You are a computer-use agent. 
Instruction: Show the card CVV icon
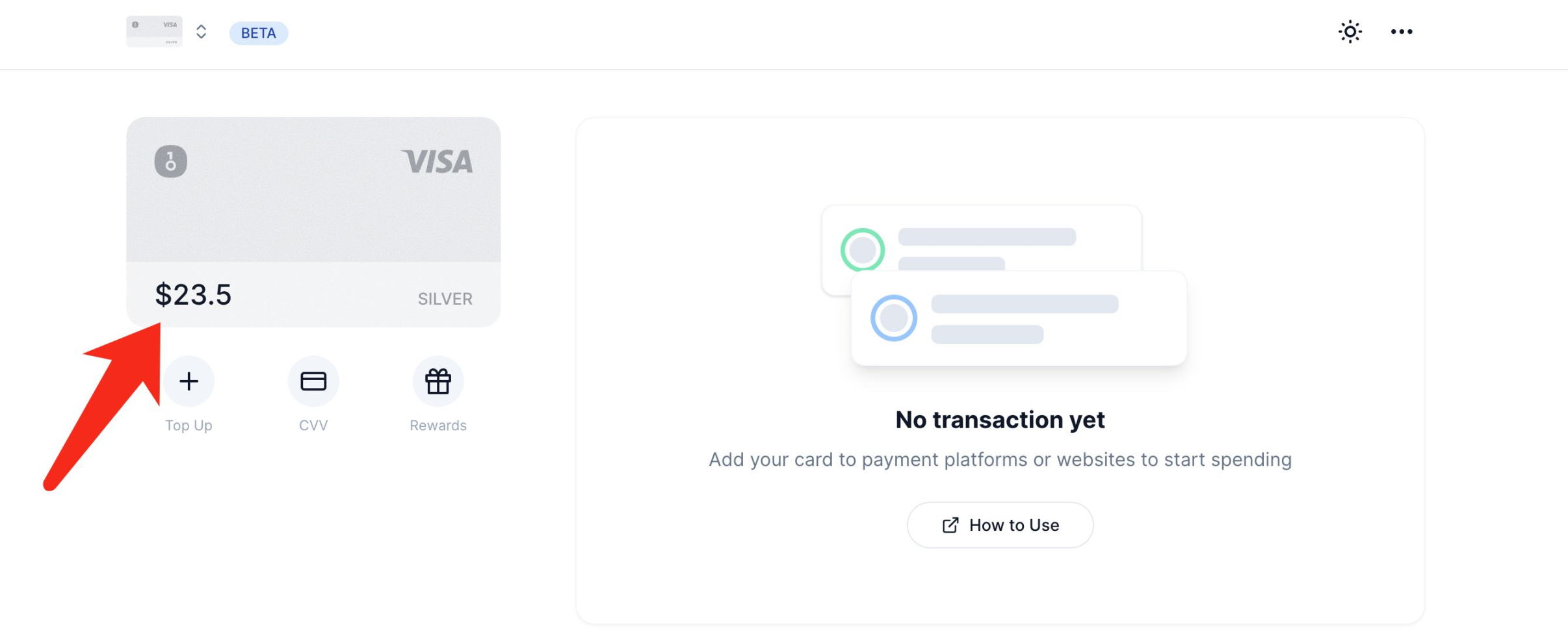click(313, 381)
